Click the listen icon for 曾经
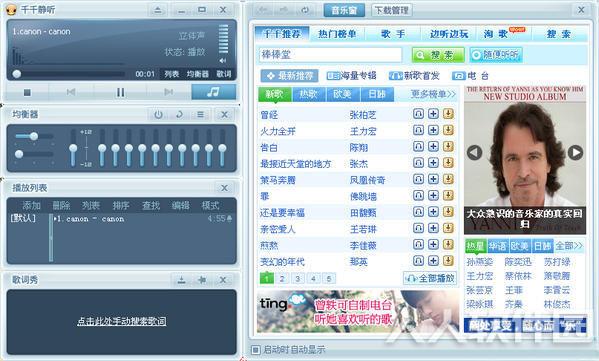The height and width of the screenshot is (361, 599). pyautogui.click(x=418, y=114)
